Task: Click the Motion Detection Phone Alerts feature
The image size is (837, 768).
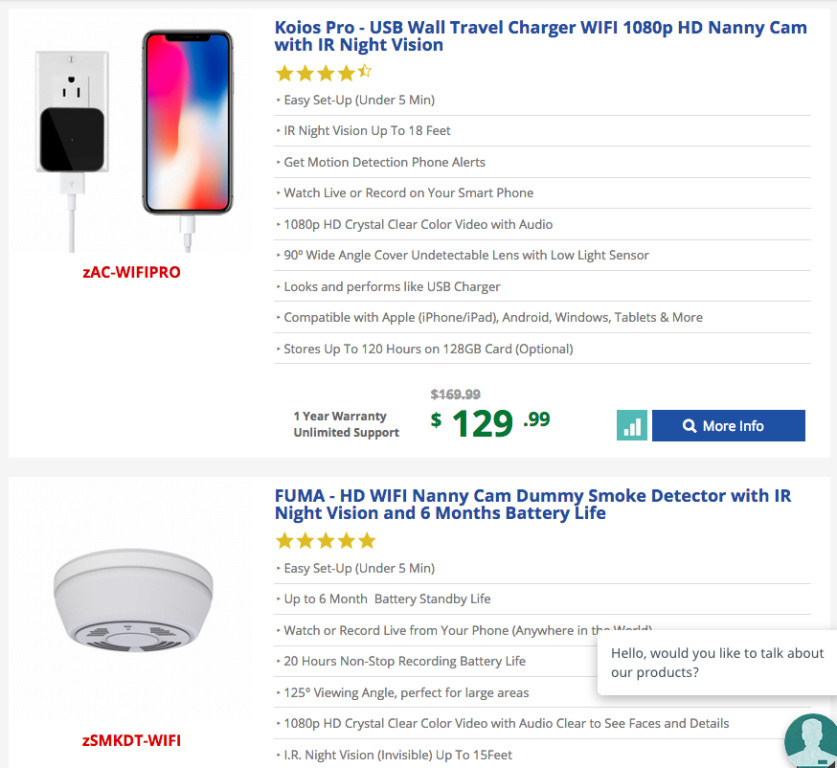Action: click(x=384, y=162)
